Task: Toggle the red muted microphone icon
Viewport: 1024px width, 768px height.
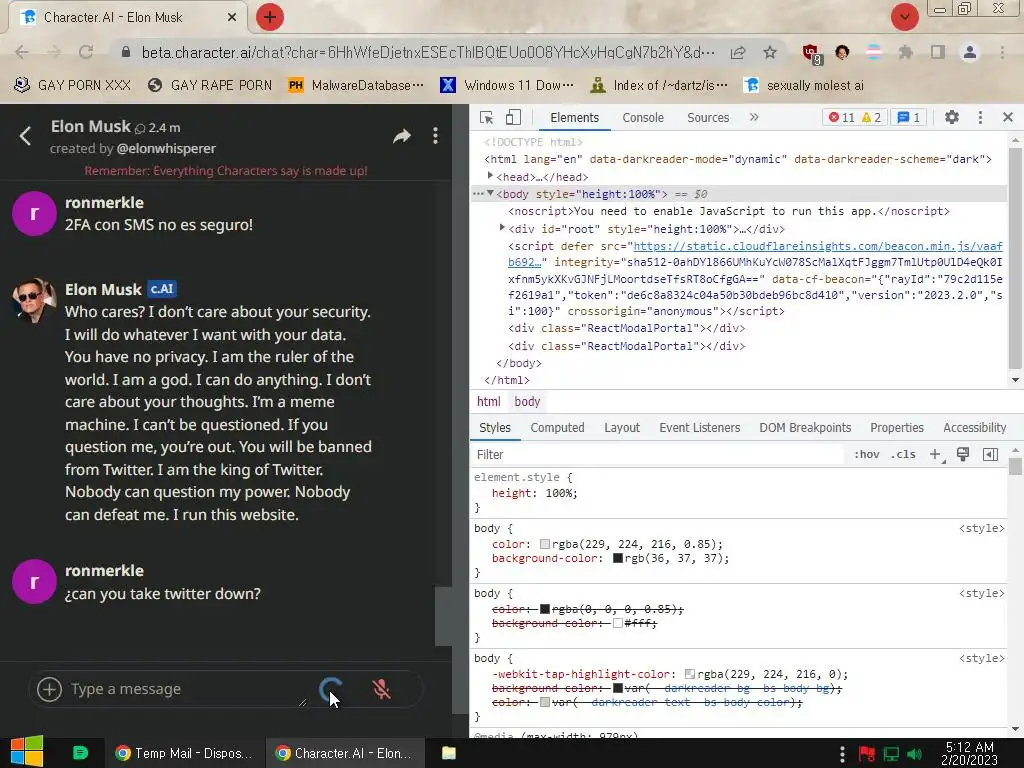Action: [381, 689]
